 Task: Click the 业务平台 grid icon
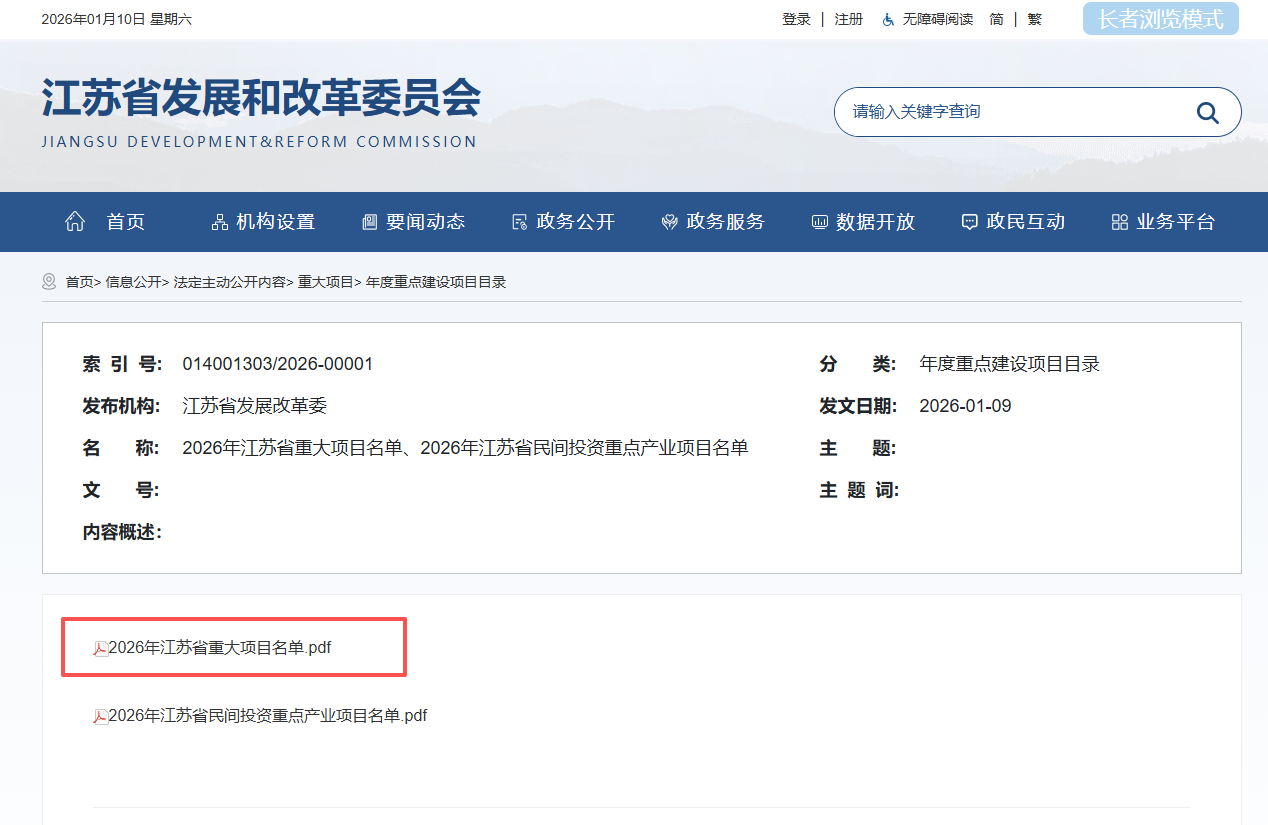(1120, 222)
